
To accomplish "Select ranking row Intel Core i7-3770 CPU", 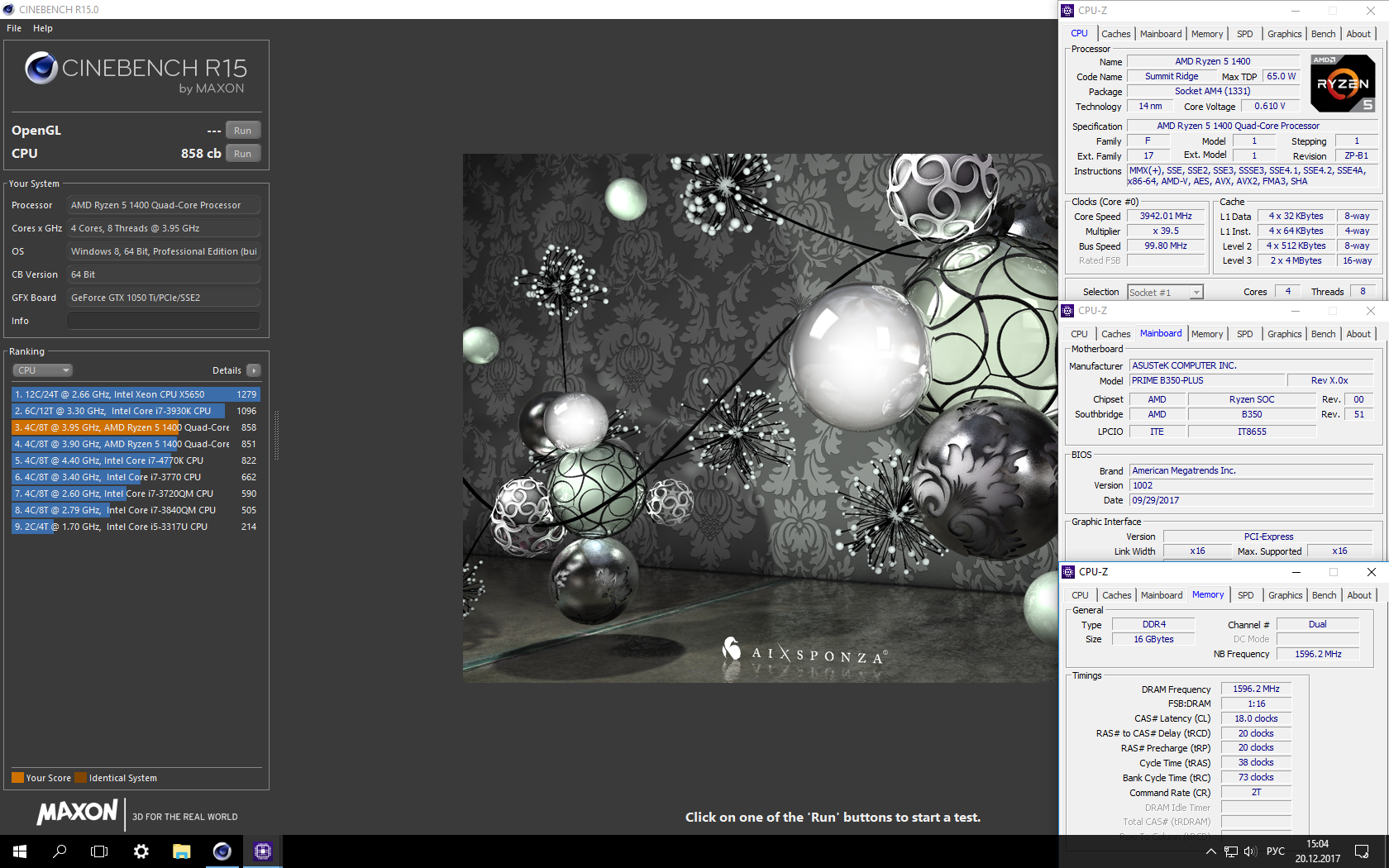I will (x=136, y=477).
